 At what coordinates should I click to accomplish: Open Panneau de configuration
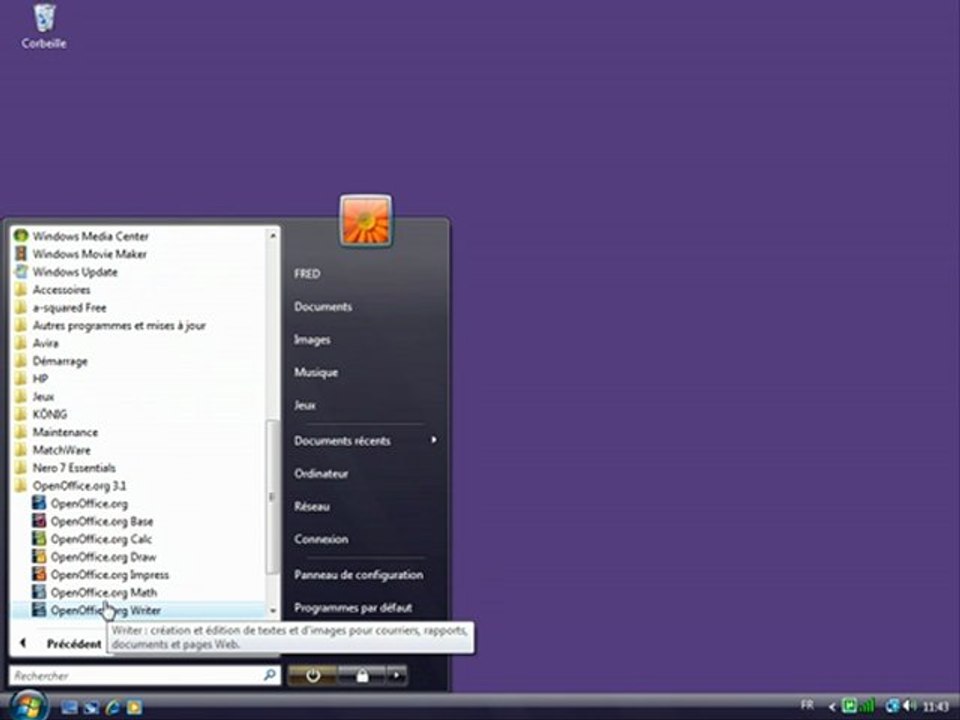pyautogui.click(x=358, y=575)
